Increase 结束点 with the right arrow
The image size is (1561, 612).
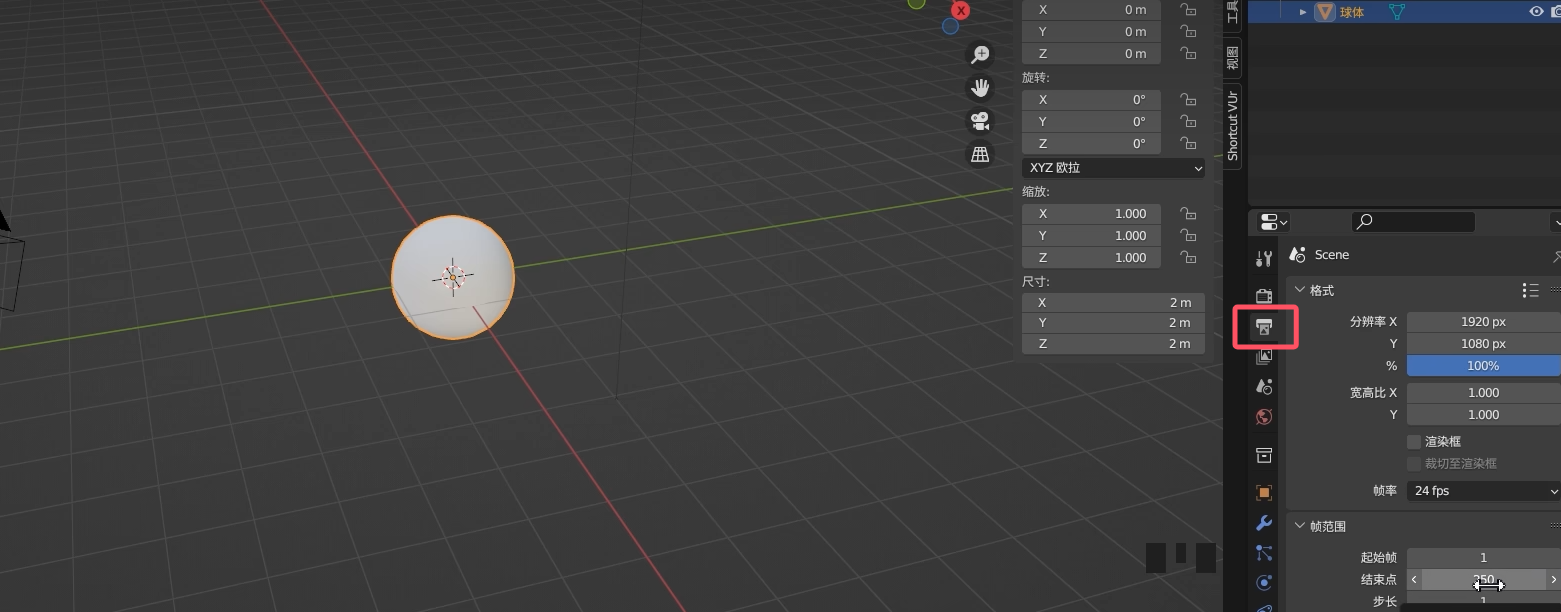1553,579
